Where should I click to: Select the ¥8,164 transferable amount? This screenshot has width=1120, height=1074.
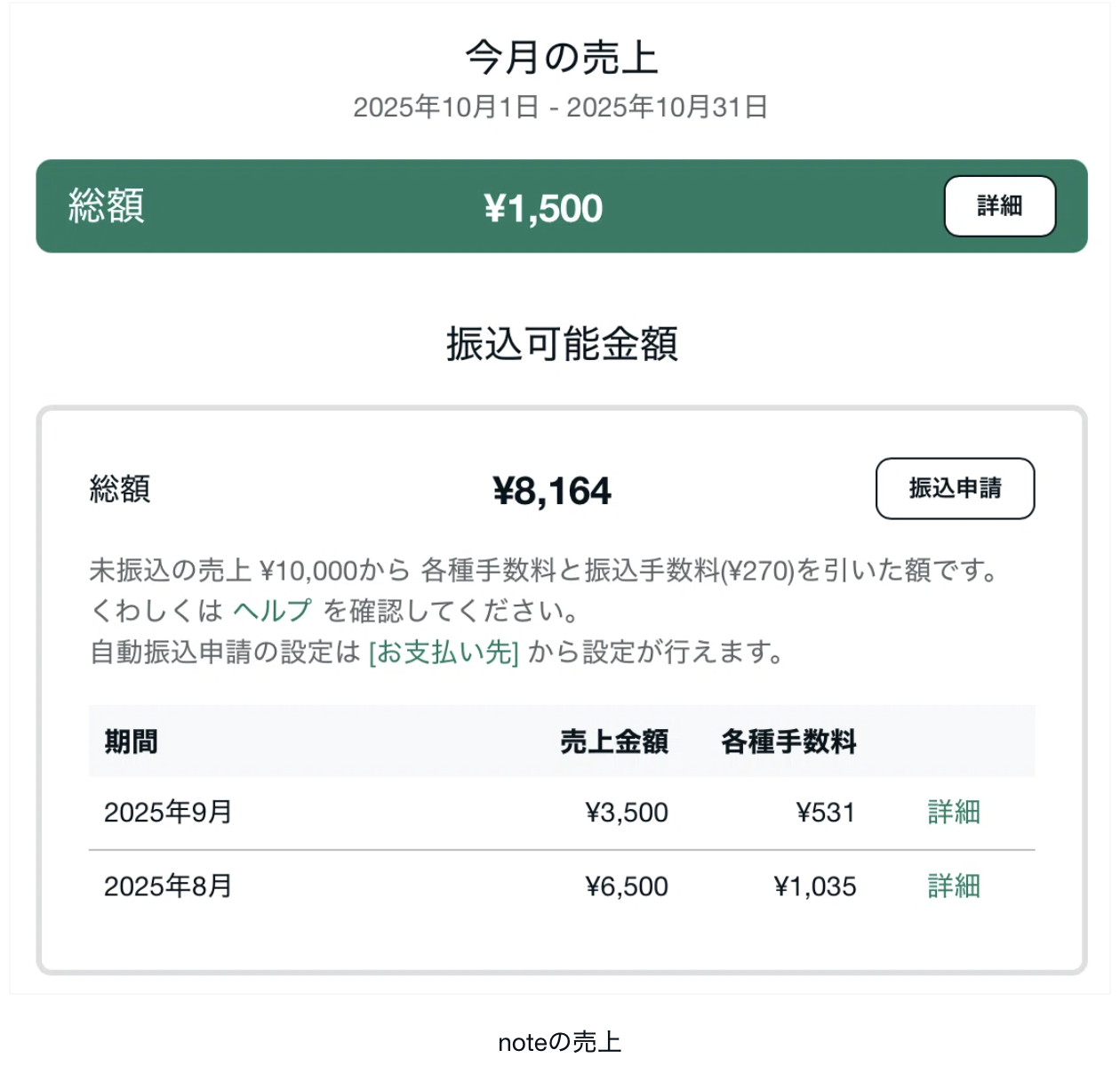(x=552, y=491)
